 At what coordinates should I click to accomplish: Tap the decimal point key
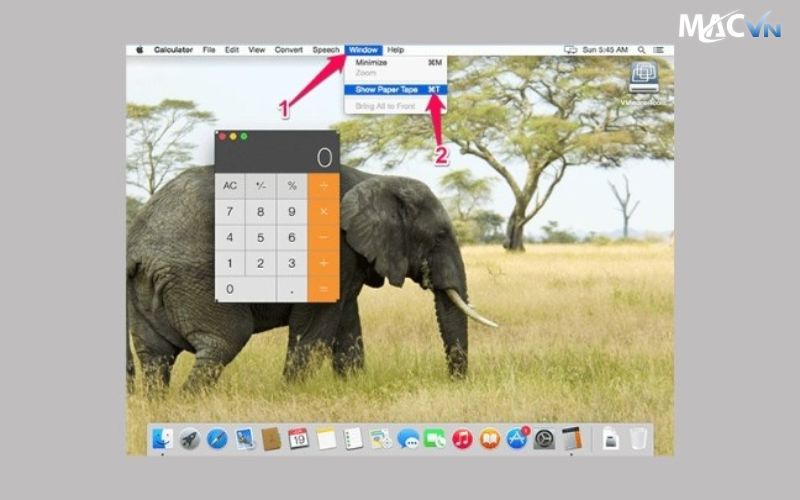(292, 289)
